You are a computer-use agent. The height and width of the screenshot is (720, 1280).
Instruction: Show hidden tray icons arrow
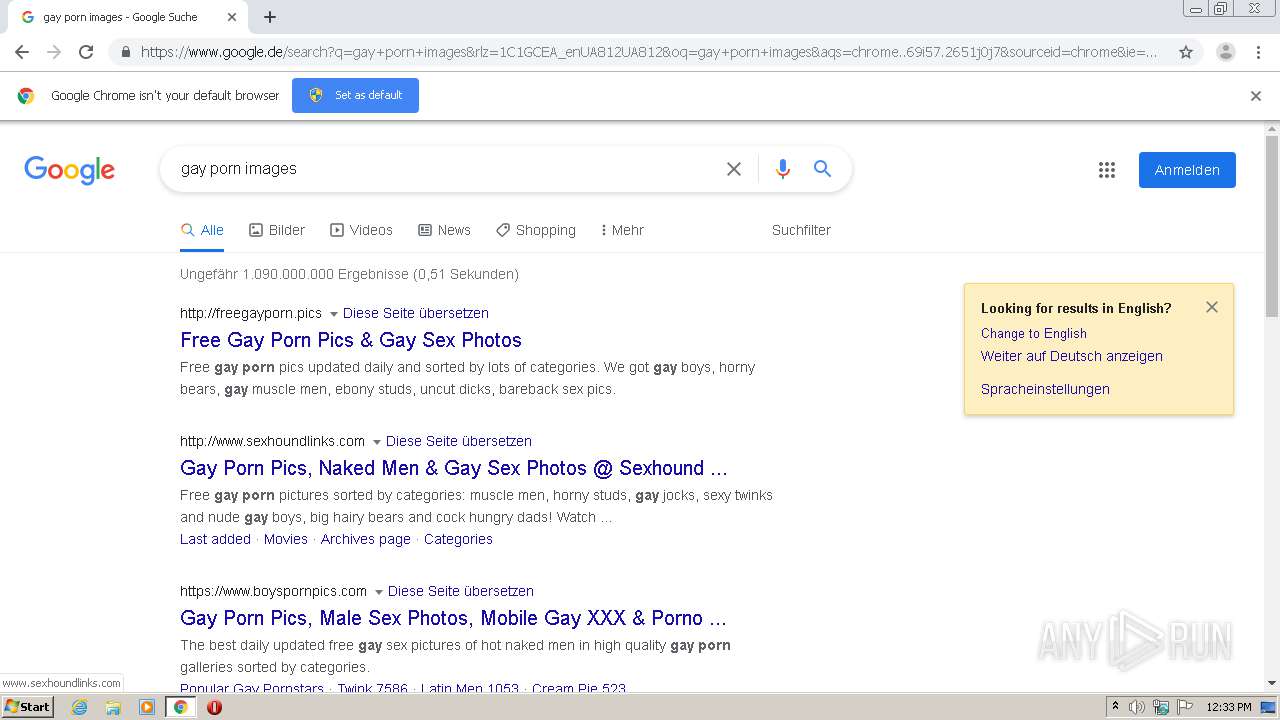coord(1115,707)
